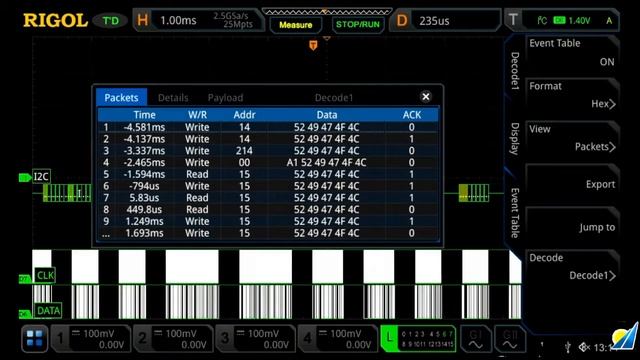Switch to the Details tab
The image size is (640, 360).
(x=173, y=98)
